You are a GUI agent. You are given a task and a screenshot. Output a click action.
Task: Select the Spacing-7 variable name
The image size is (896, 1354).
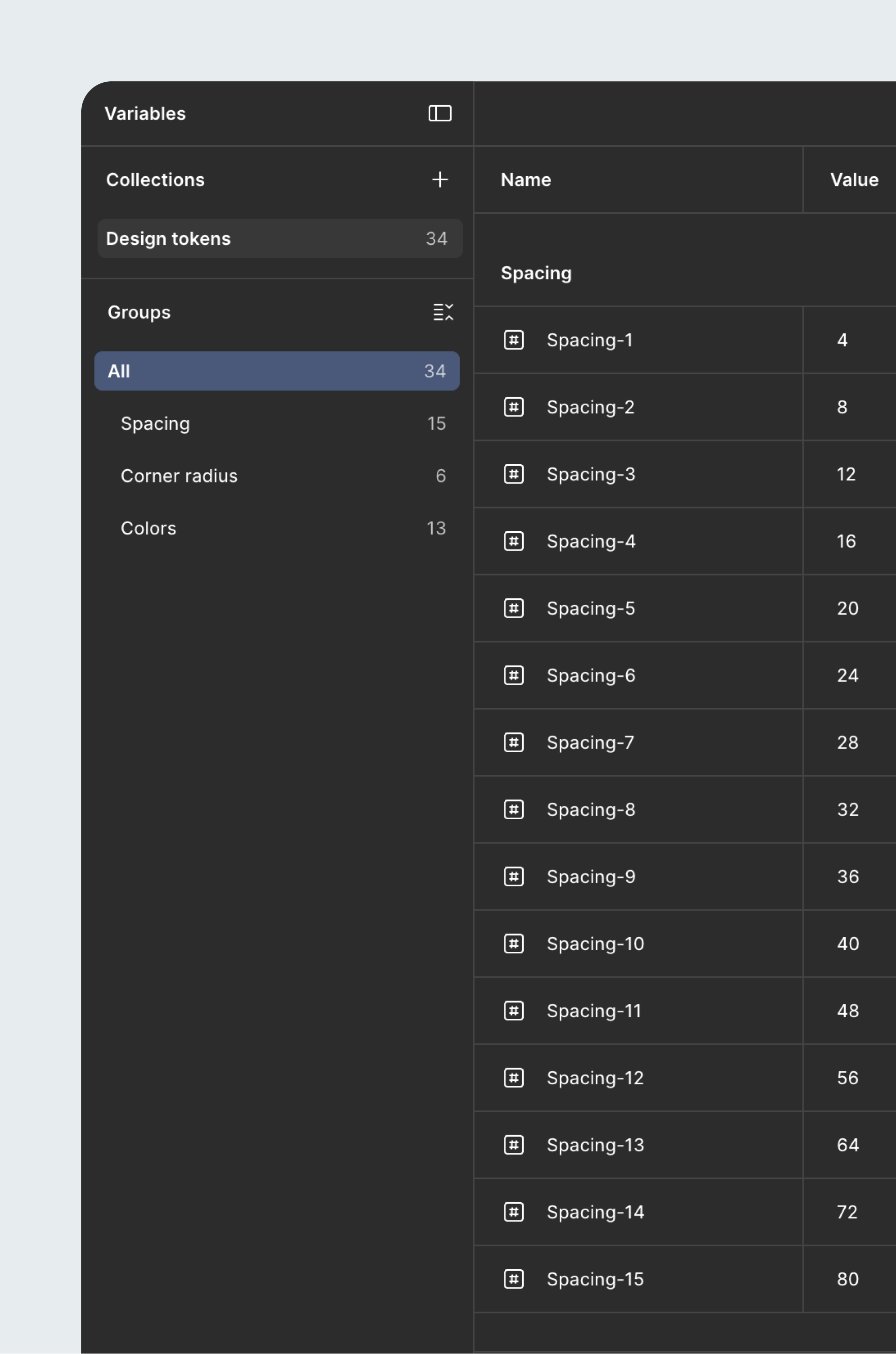(x=590, y=742)
